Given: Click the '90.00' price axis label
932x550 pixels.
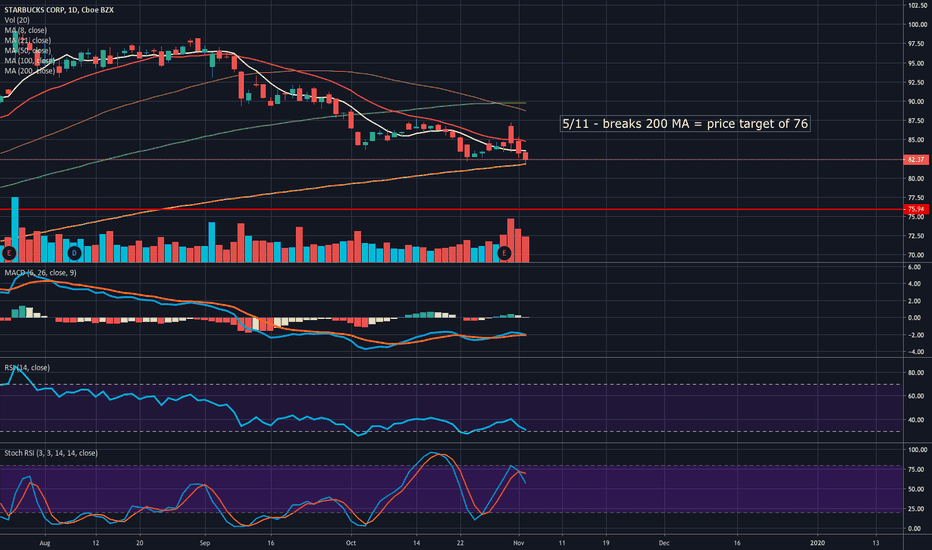Looking at the screenshot, I should (917, 102).
